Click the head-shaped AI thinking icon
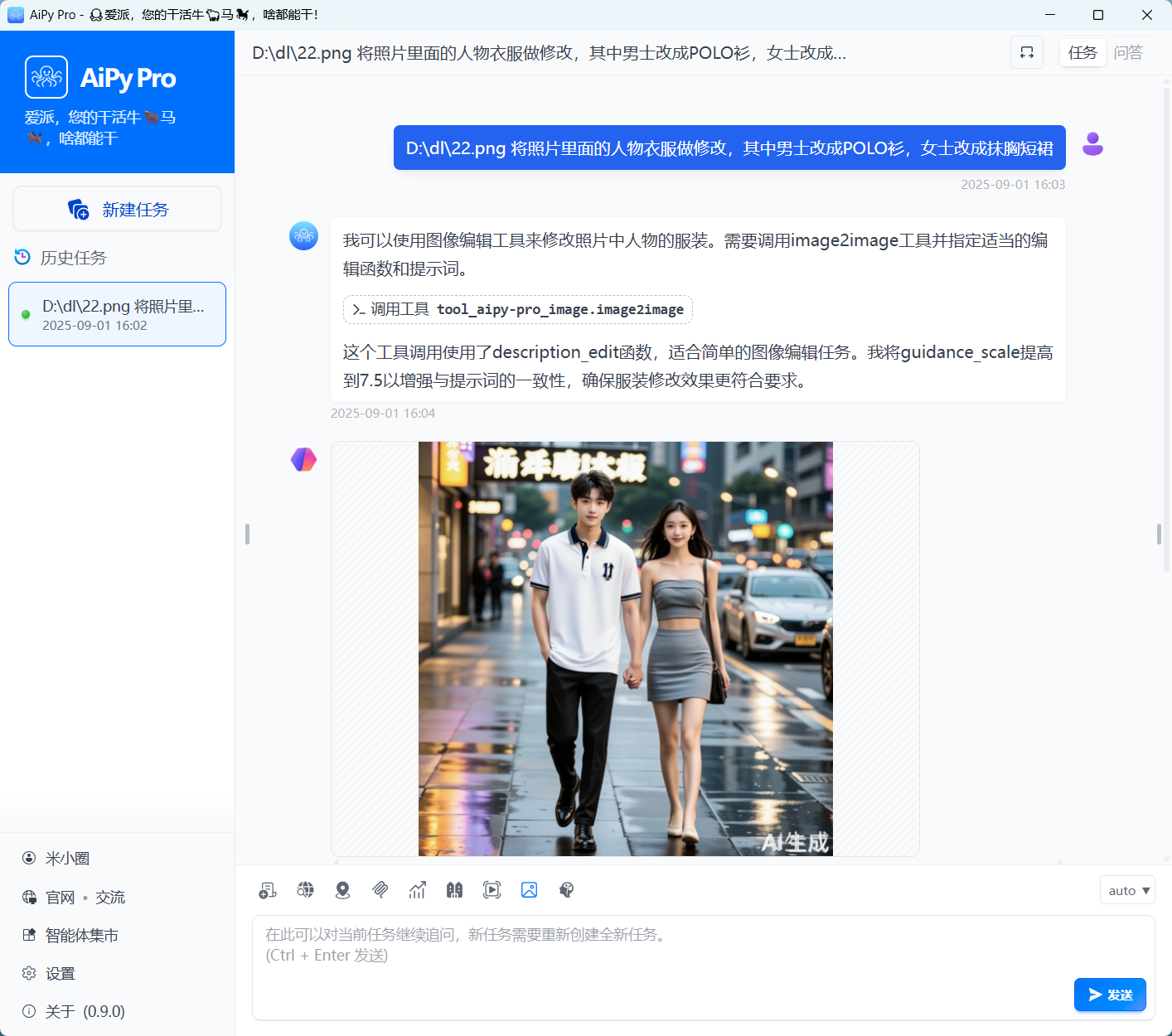Screen dimensions: 1172x1036 pos(566,890)
